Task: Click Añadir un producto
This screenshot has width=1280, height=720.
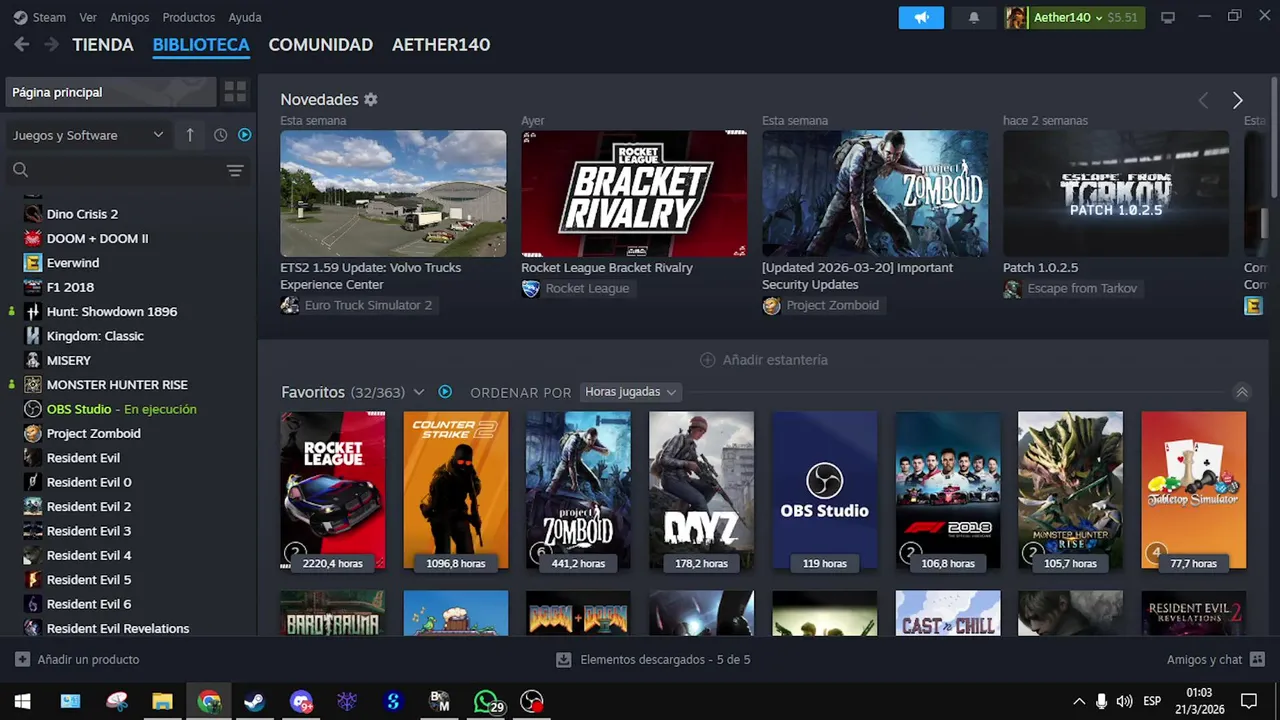Action: 77,660
